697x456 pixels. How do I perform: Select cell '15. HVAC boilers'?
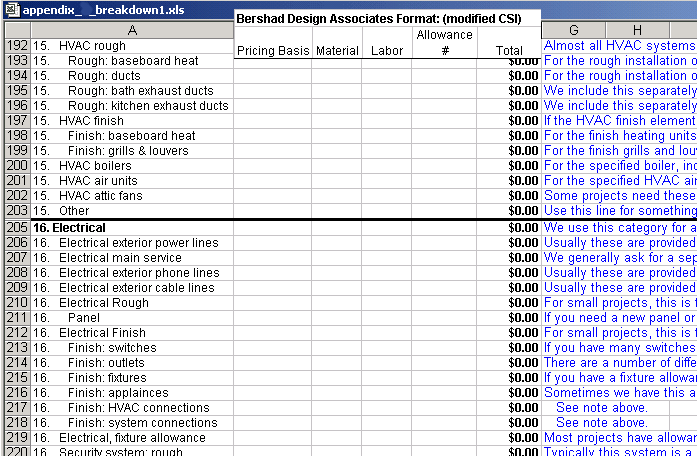click(x=132, y=166)
